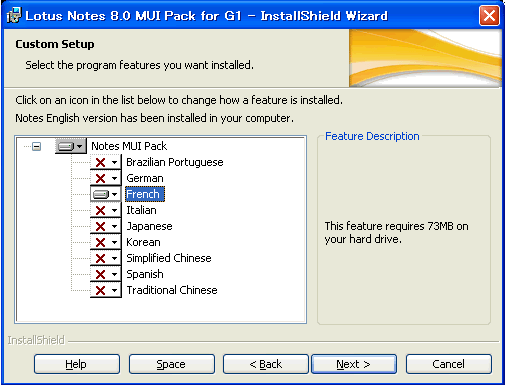
Task: Check disk space with the Space button
Action: pyautogui.click(x=172, y=364)
